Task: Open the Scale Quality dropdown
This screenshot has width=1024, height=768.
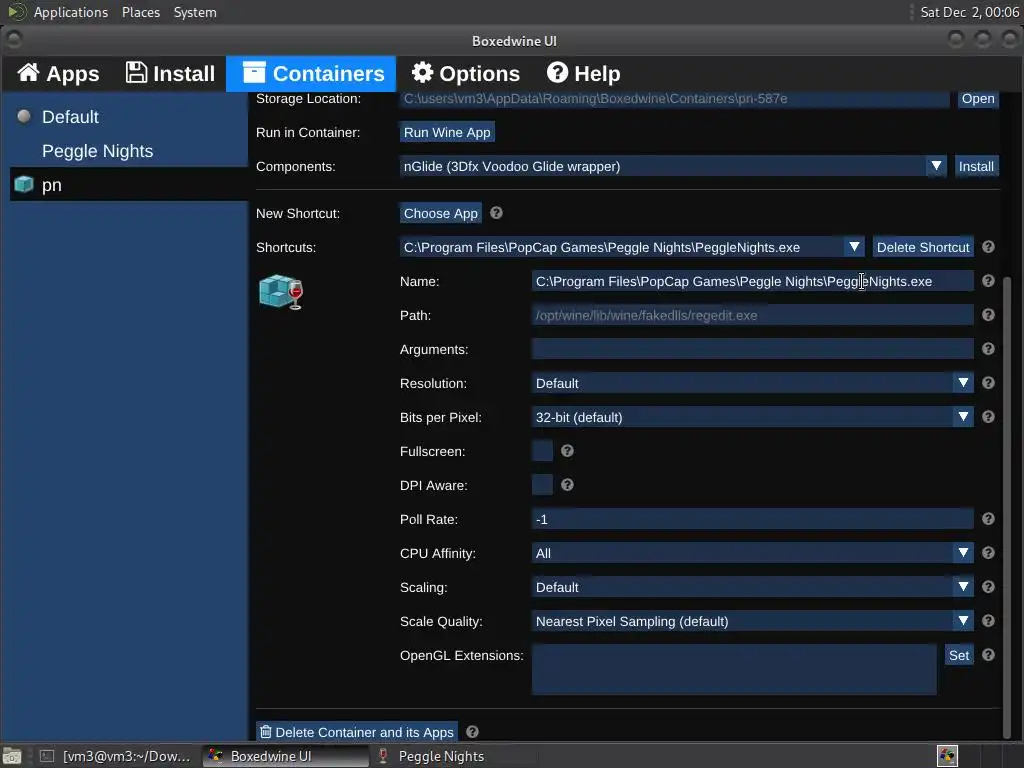Action: point(752,621)
